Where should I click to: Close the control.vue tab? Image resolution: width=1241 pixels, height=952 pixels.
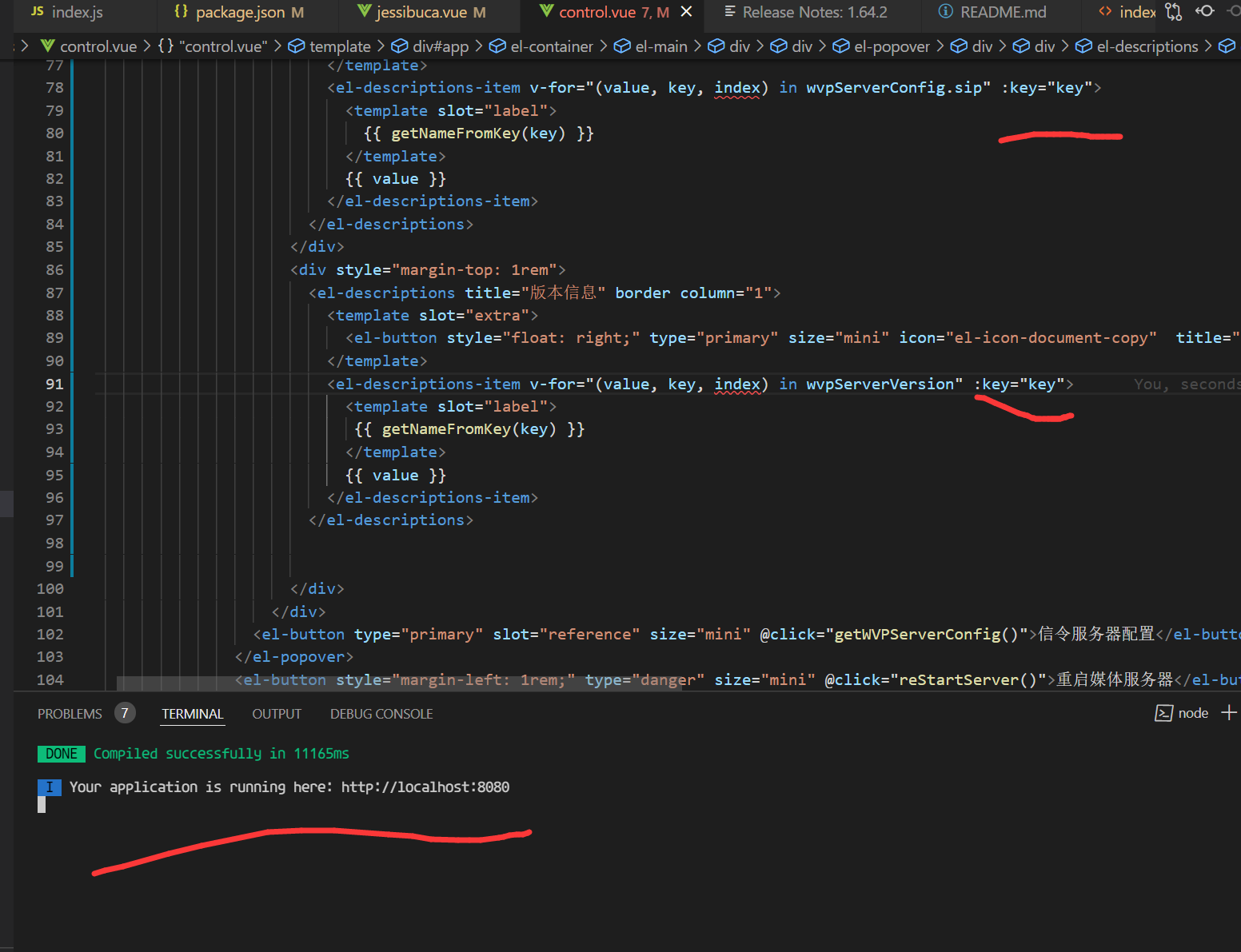tap(686, 12)
